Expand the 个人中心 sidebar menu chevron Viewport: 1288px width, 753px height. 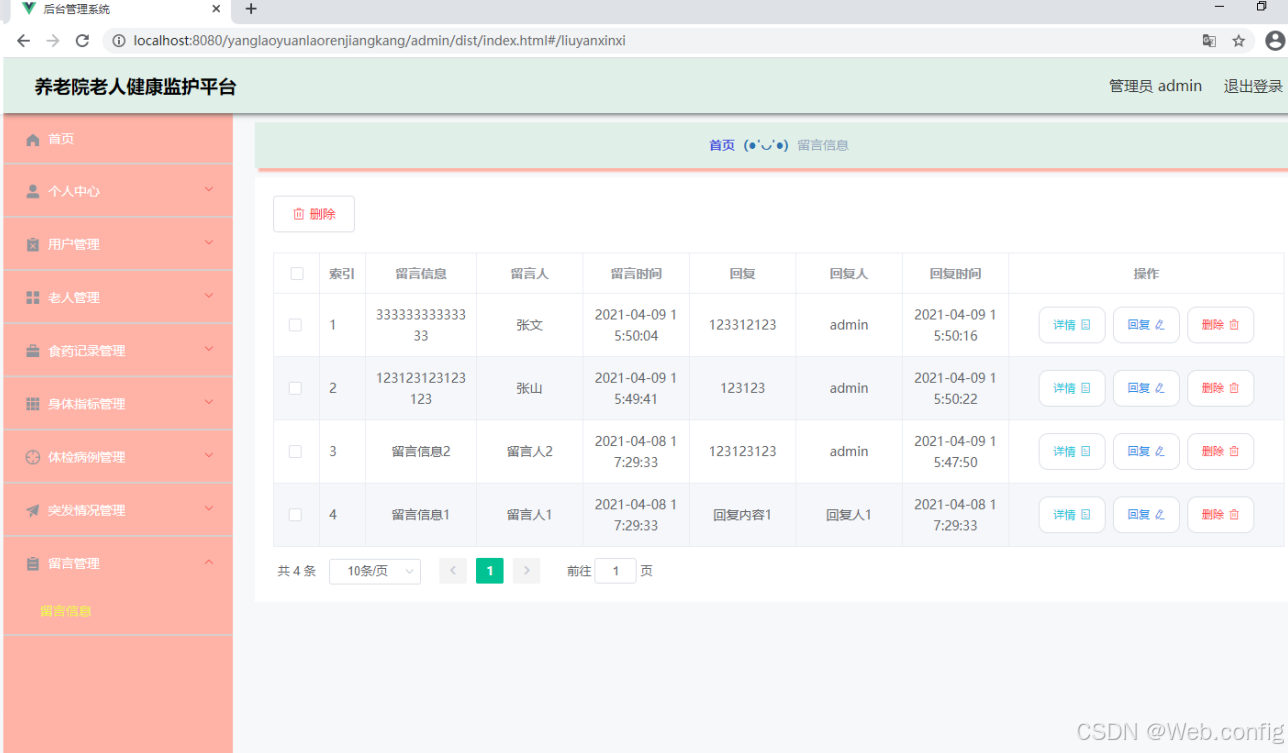[x=209, y=189]
